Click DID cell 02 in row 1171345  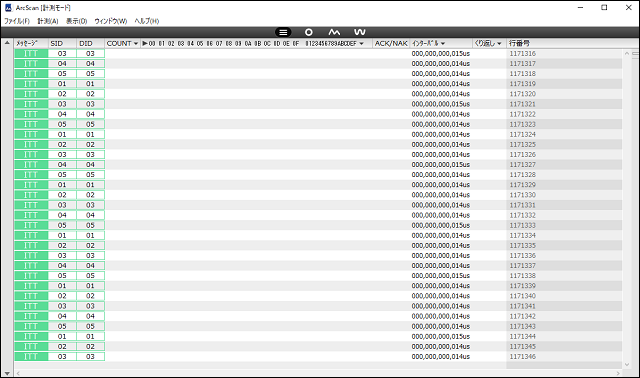tap(91, 347)
